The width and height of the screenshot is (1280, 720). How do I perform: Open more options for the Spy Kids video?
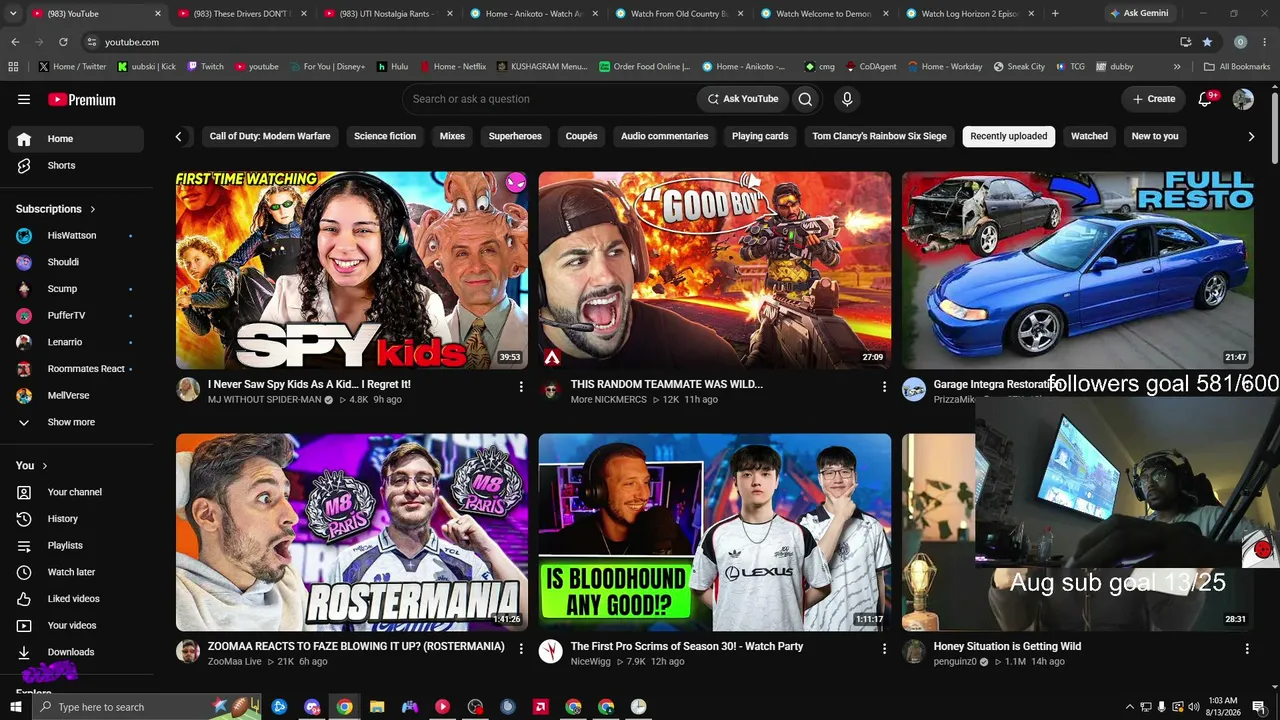pyautogui.click(x=521, y=386)
